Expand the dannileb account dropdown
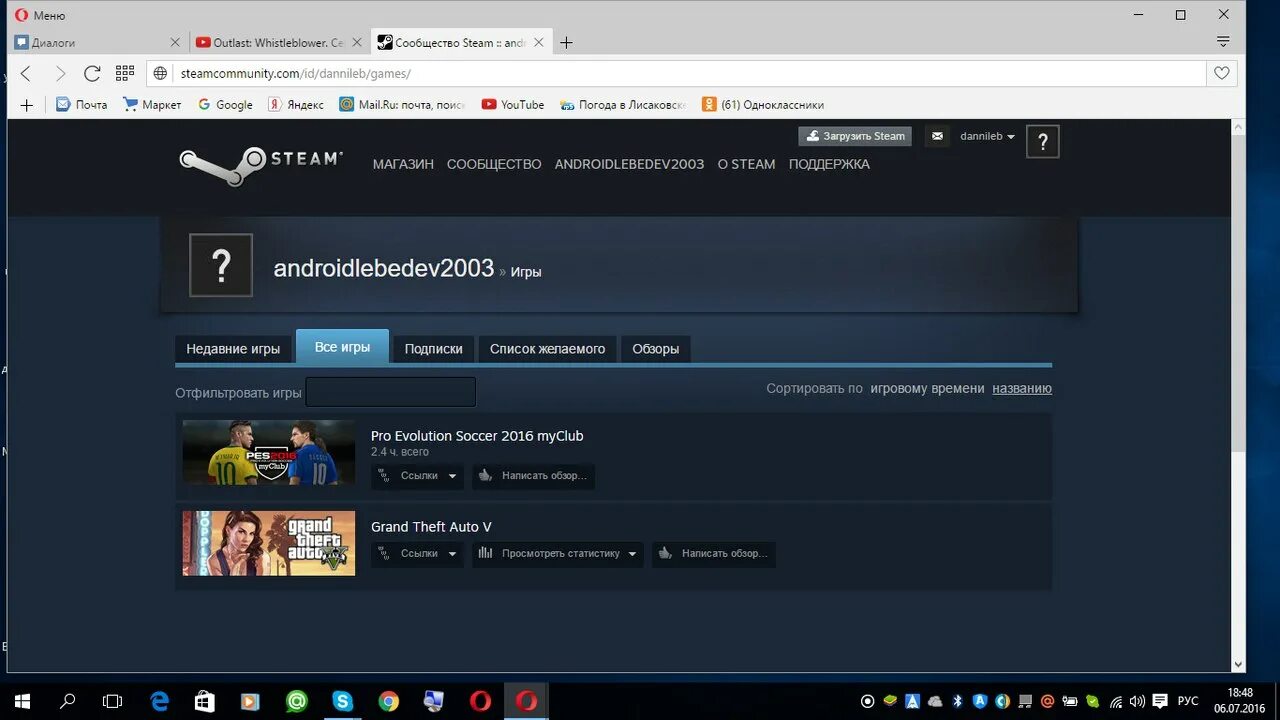 (x=988, y=136)
